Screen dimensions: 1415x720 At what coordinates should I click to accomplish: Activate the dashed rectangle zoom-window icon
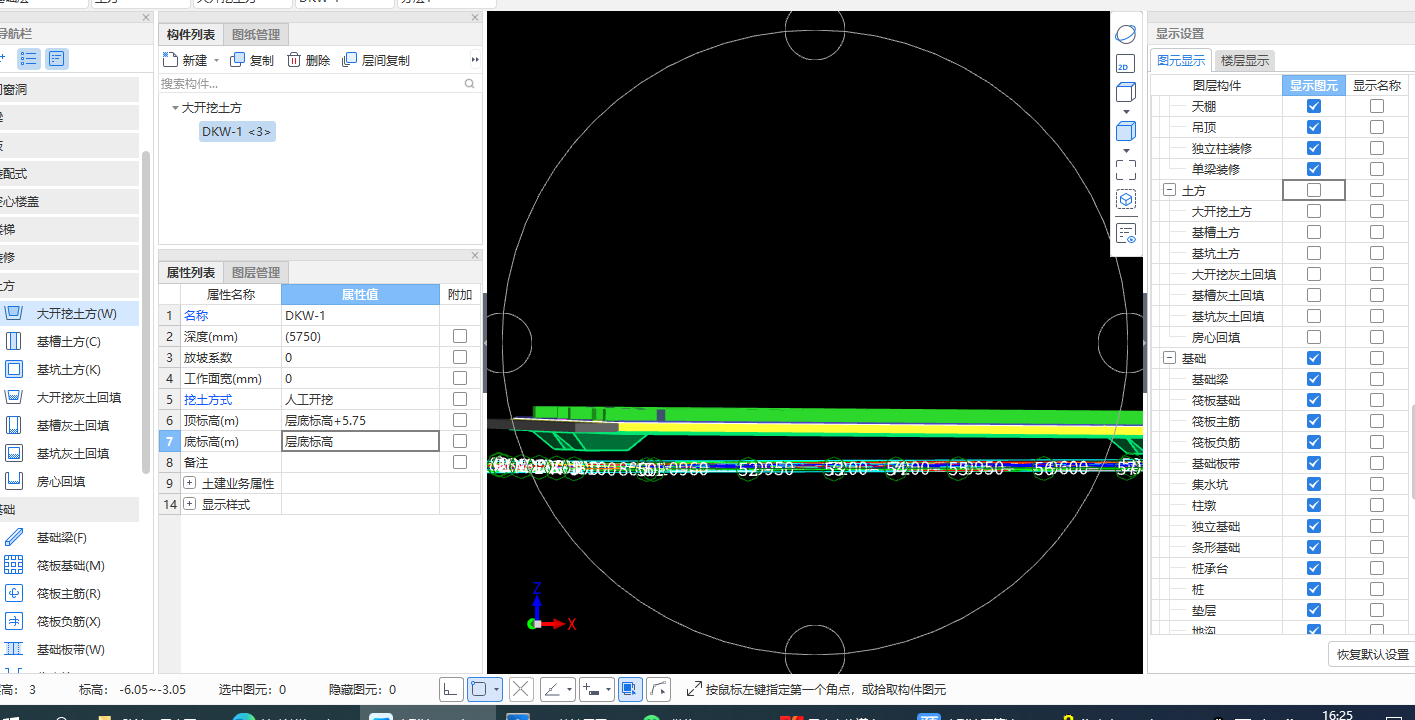click(1126, 169)
